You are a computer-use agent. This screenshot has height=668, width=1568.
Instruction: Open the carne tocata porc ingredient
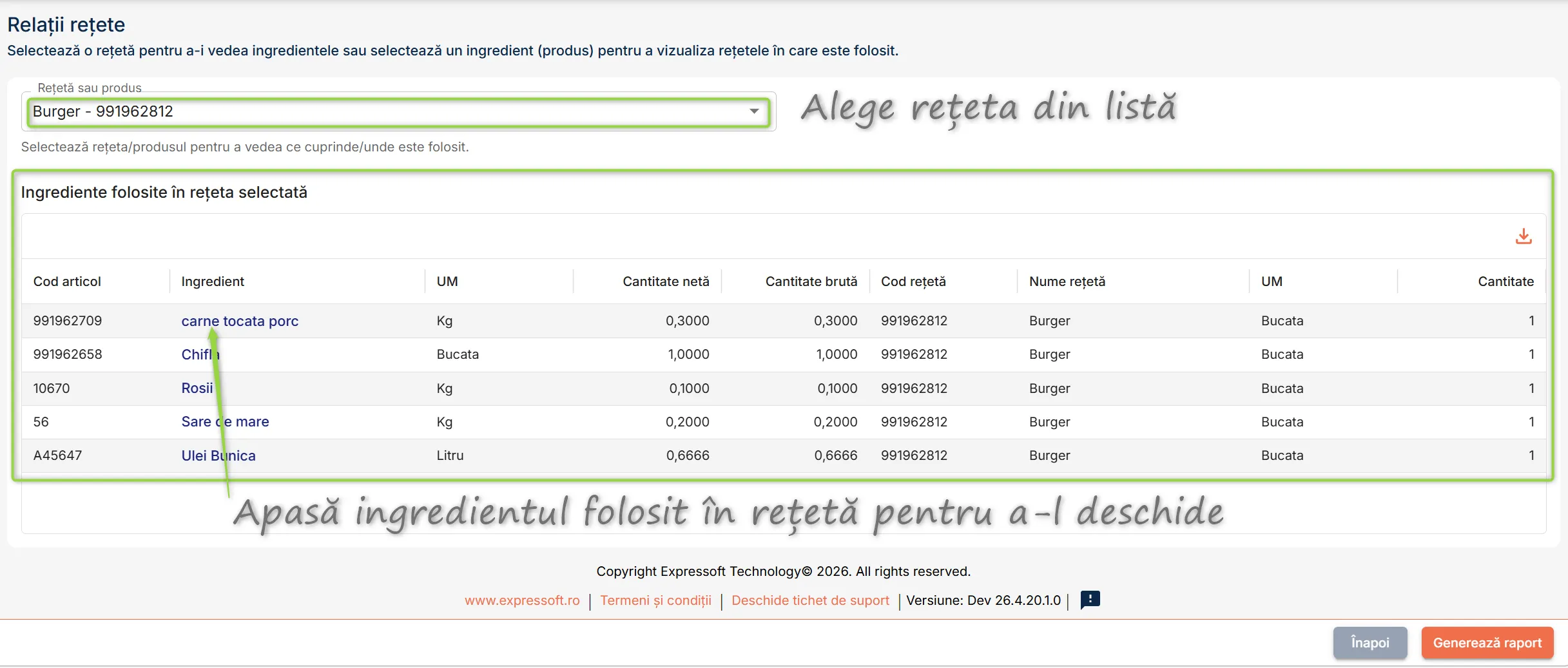240,321
